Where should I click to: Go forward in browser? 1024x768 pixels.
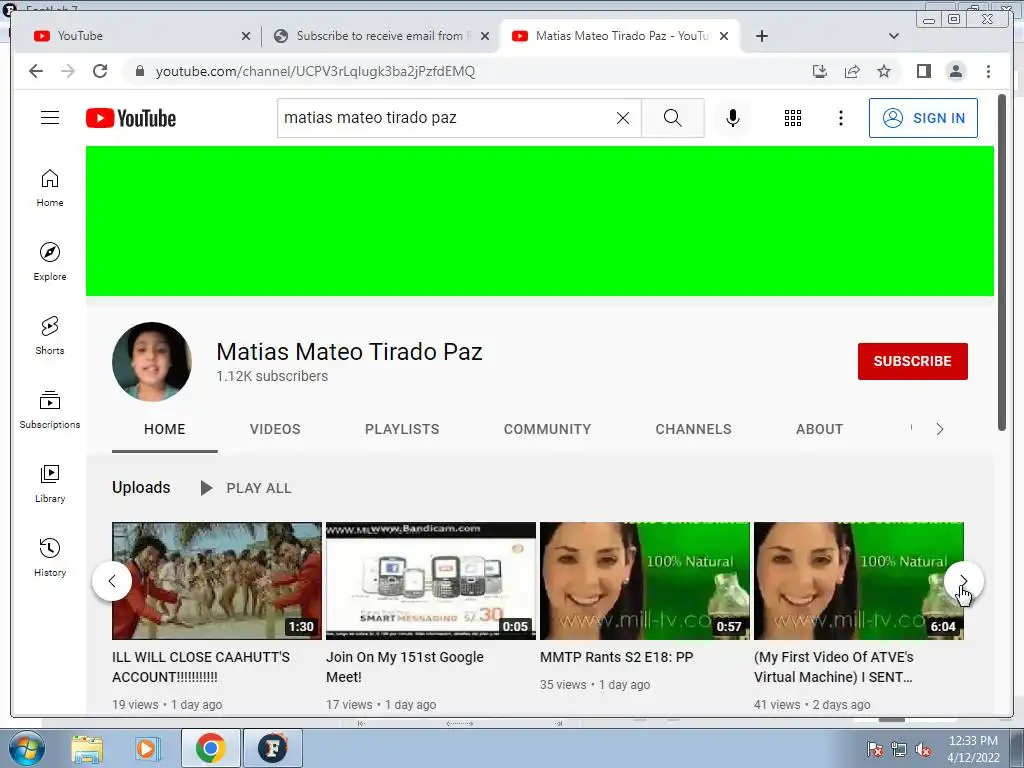click(68, 71)
